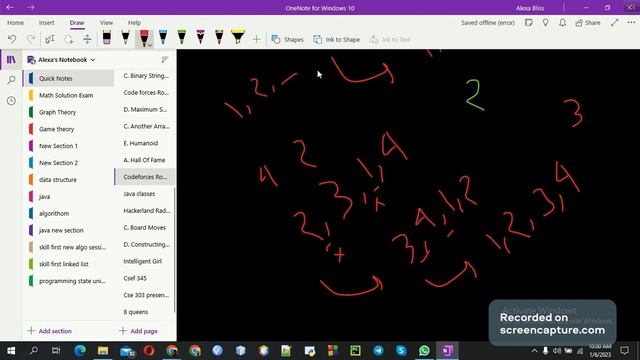The height and width of the screenshot is (360, 640).
Task: Open WhatsApp from the taskbar
Action: pos(424,351)
